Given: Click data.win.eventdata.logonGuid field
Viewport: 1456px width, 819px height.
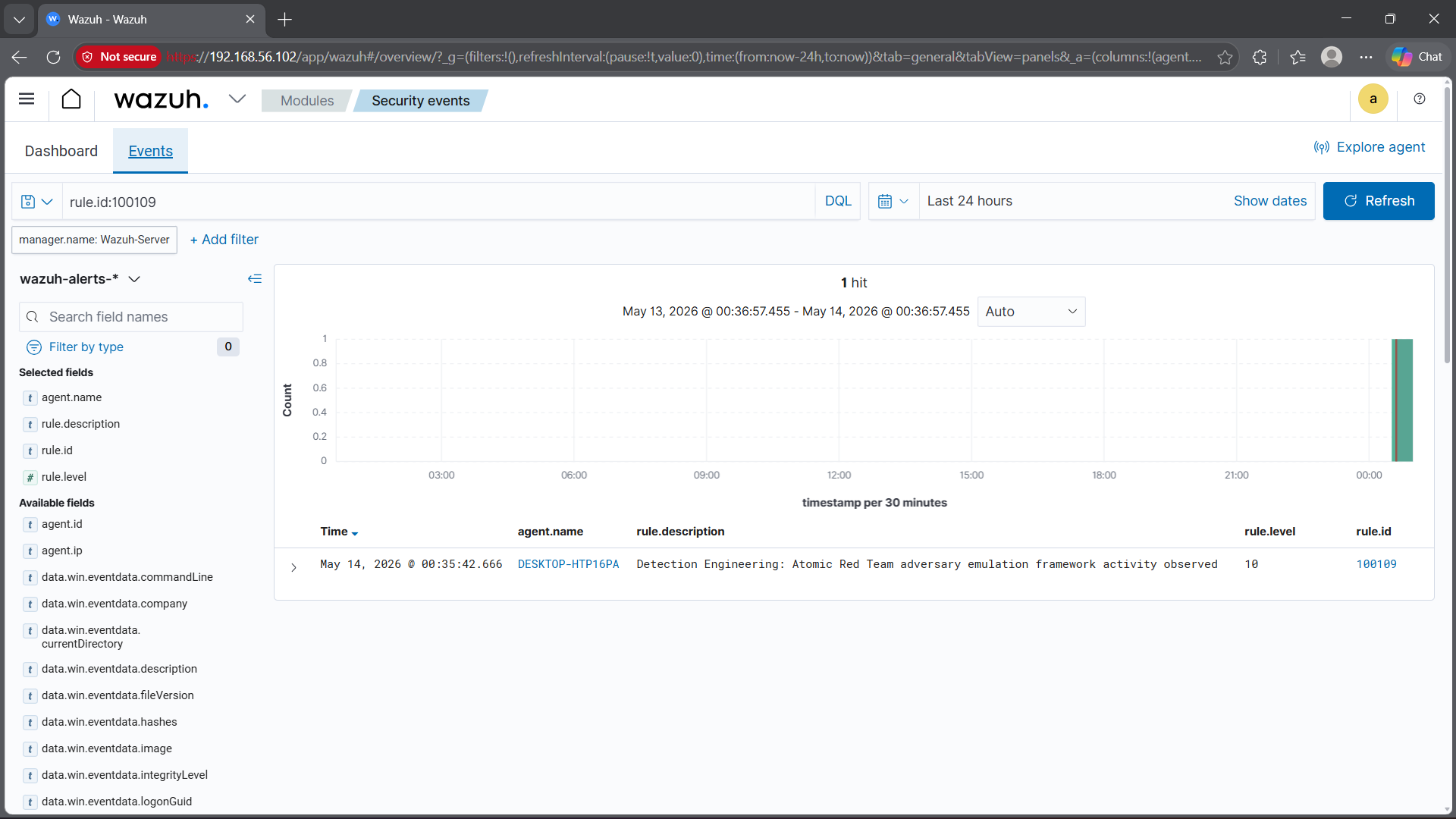Looking at the screenshot, I should coord(116,802).
